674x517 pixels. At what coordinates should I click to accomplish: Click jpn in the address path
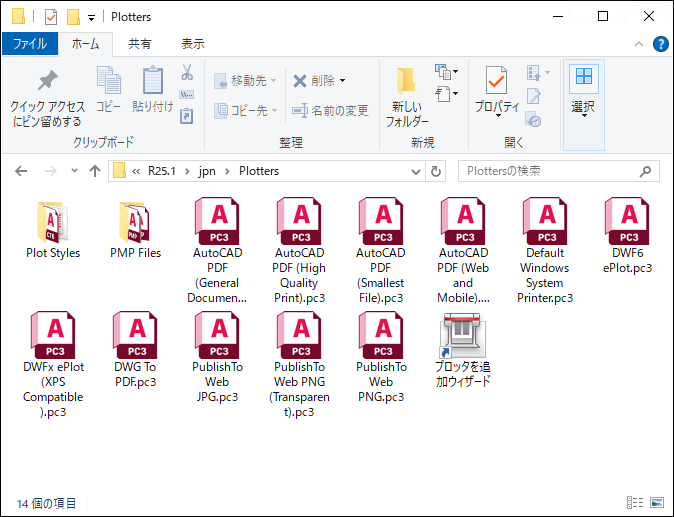[207, 171]
